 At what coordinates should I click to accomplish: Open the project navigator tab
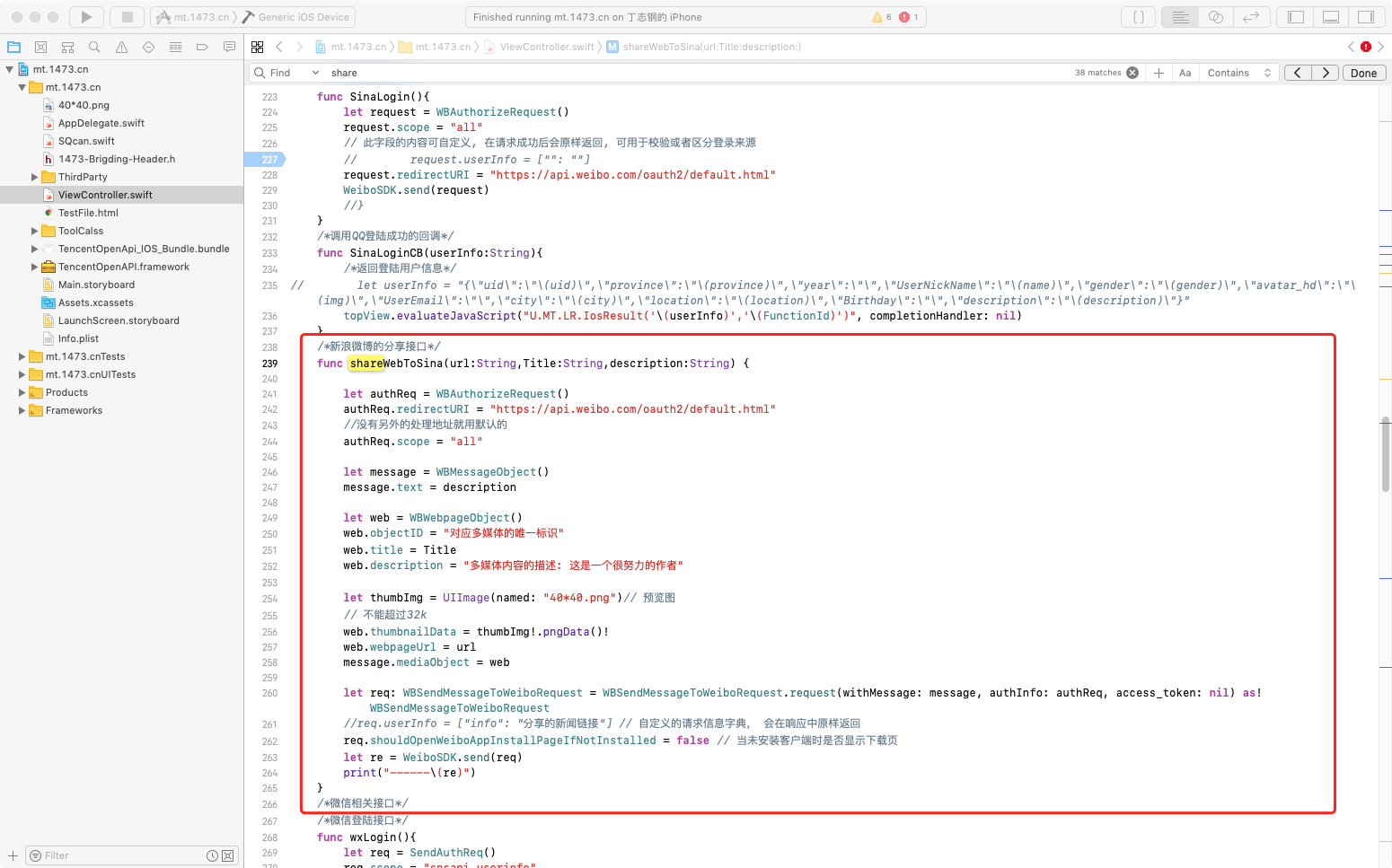coord(13,47)
